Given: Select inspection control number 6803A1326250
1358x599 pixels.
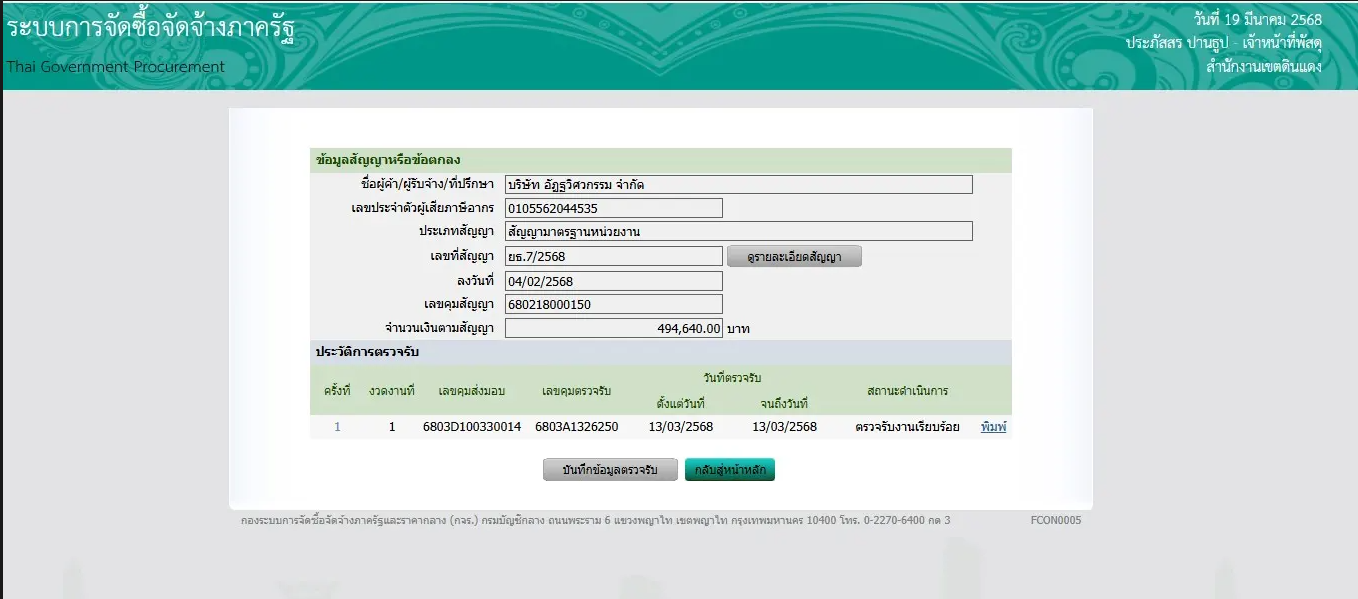Looking at the screenshot, I should click(577, 427).
